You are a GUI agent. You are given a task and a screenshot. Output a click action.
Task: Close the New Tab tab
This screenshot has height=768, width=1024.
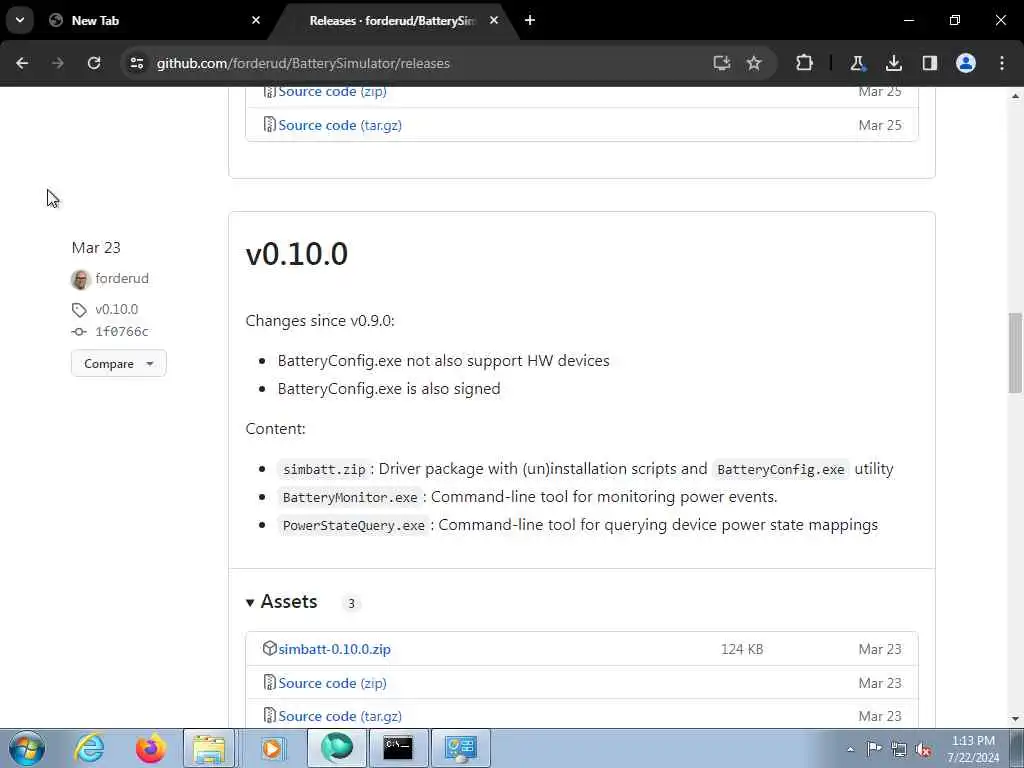coord(256,20)
